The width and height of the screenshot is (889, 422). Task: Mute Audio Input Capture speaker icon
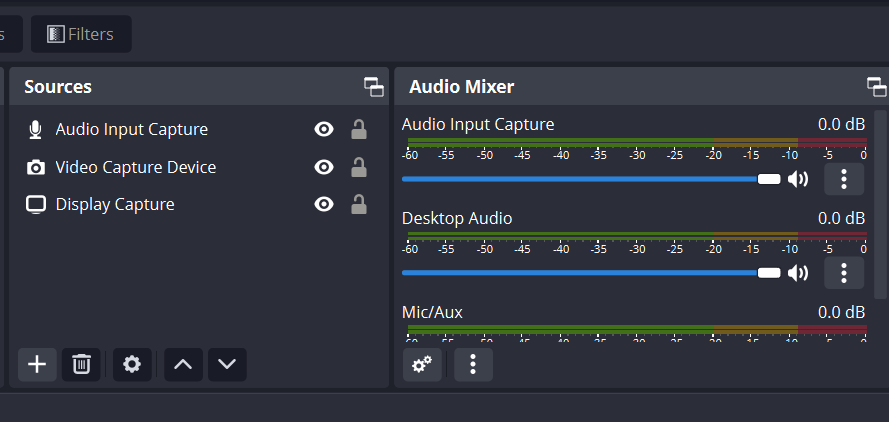tap(797, 179)
